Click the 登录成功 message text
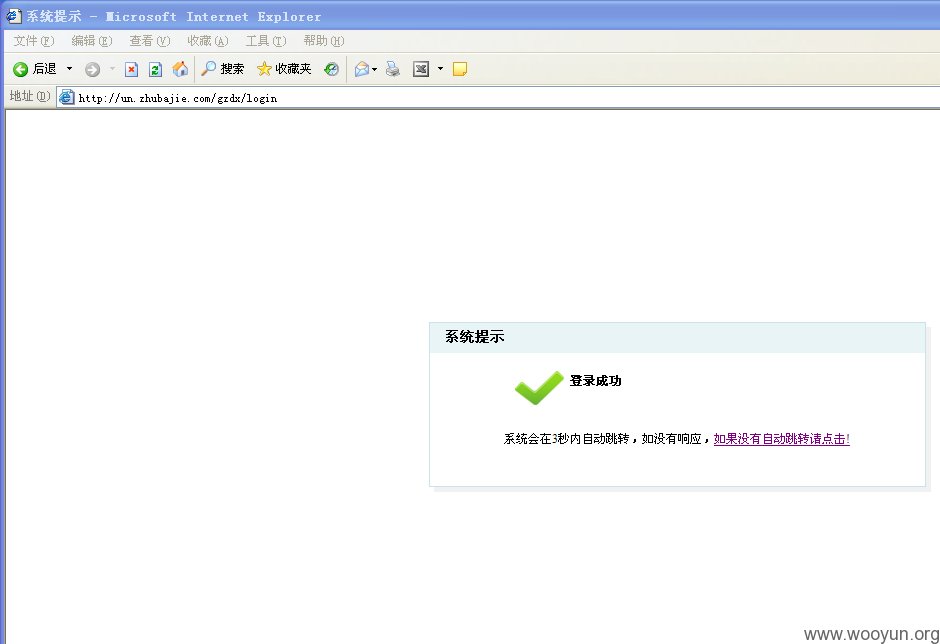The width and height of the screenshot is (940, 644). pos(595,381)
